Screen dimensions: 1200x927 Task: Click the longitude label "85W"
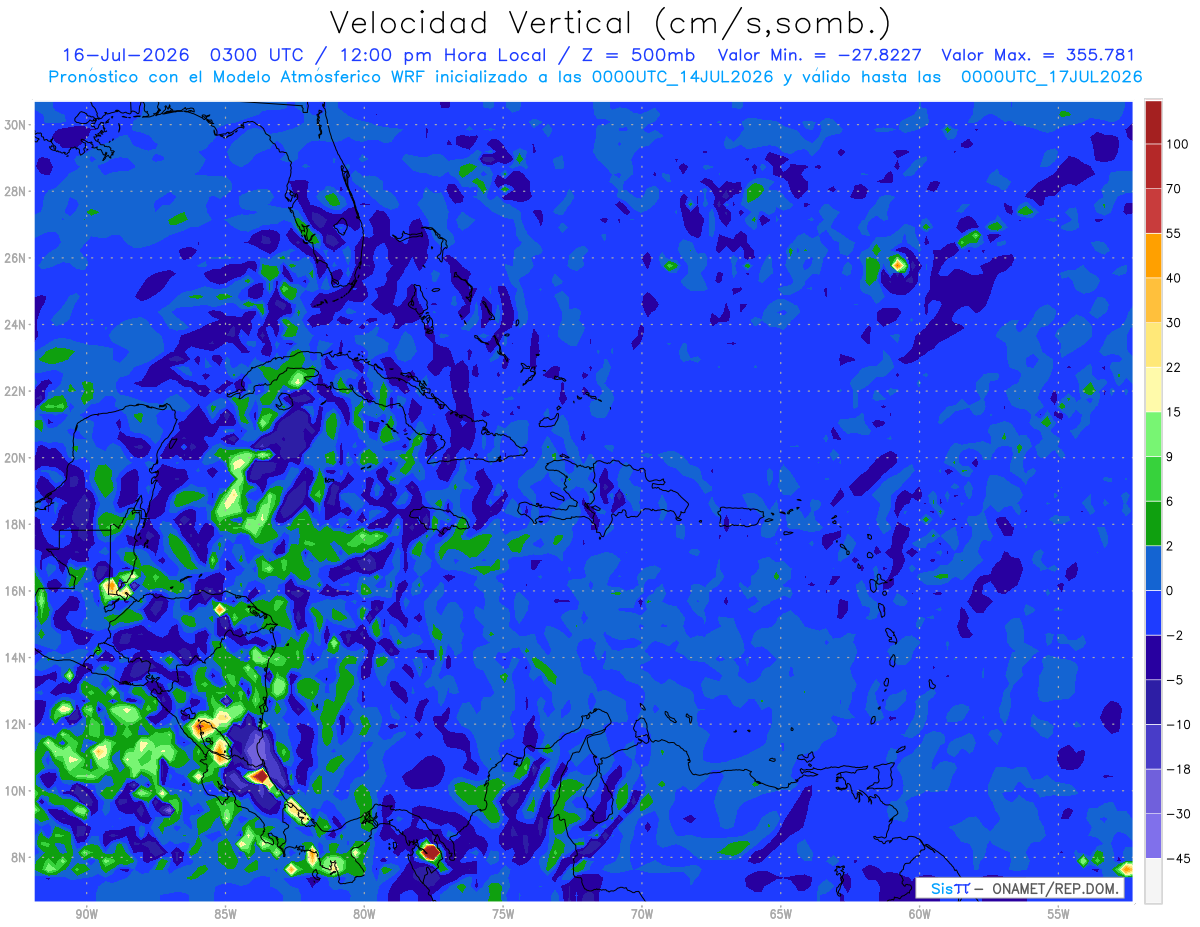pyautogui.click(x=225, y=914)
